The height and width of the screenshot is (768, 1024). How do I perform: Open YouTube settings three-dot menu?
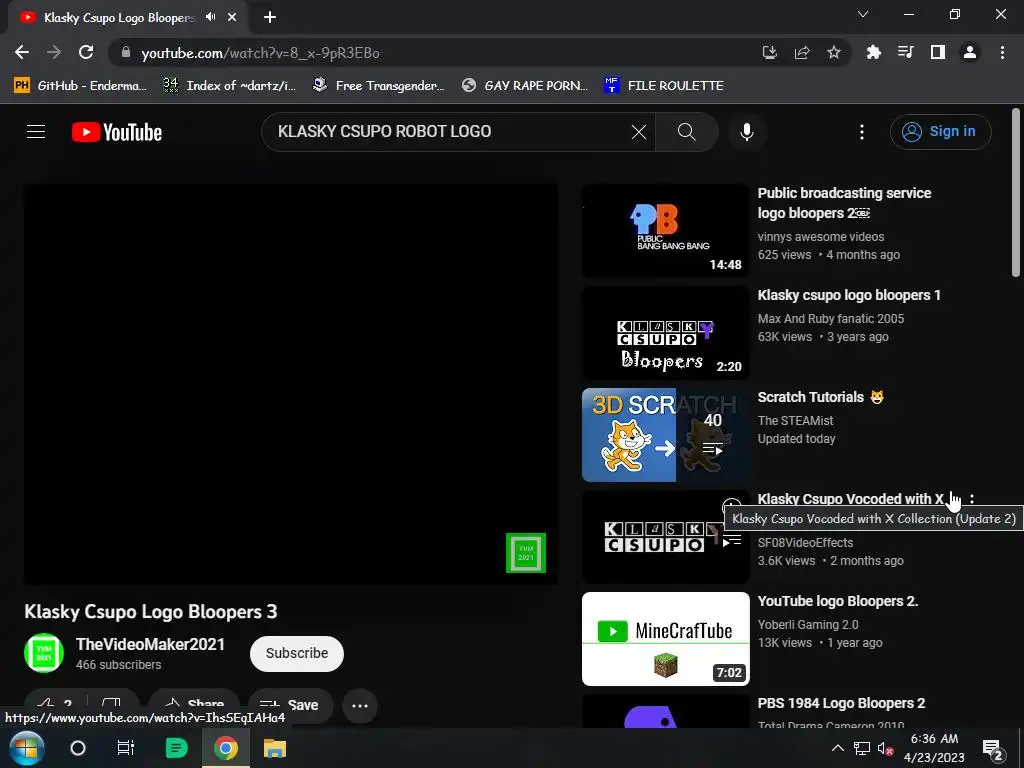[862, 132]
